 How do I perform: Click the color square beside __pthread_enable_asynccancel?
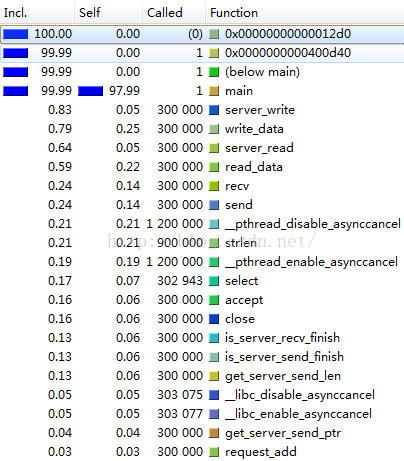point(214,262)
